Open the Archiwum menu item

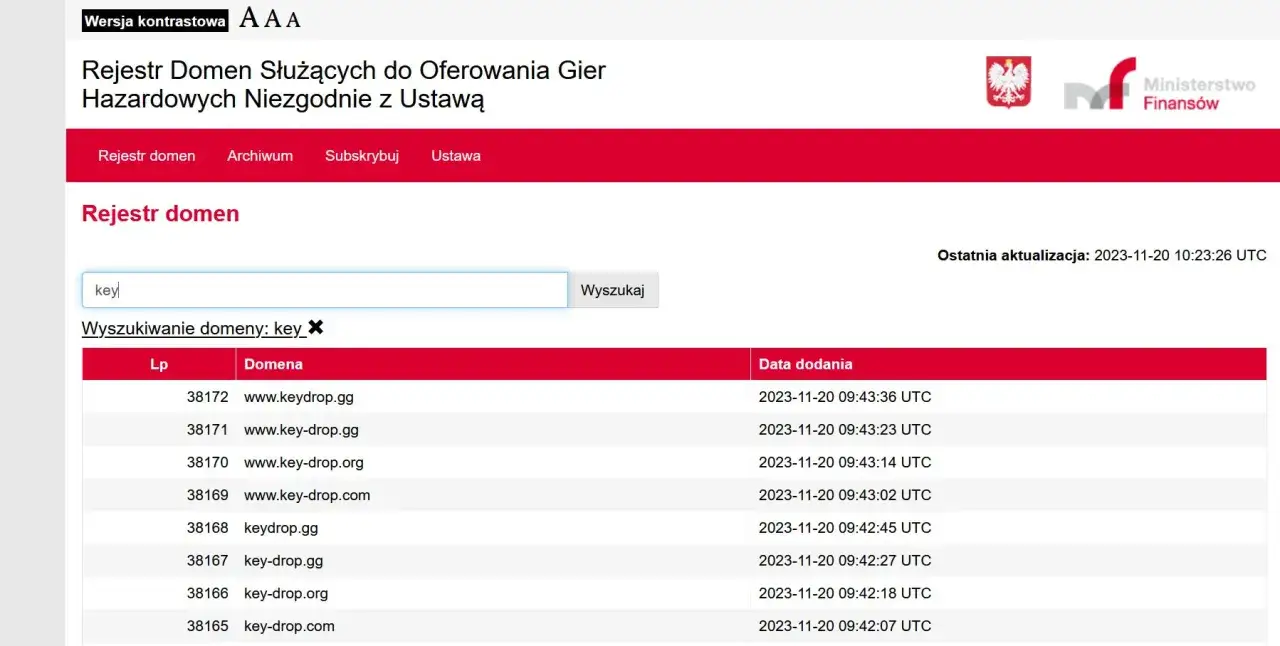[260, 156]
